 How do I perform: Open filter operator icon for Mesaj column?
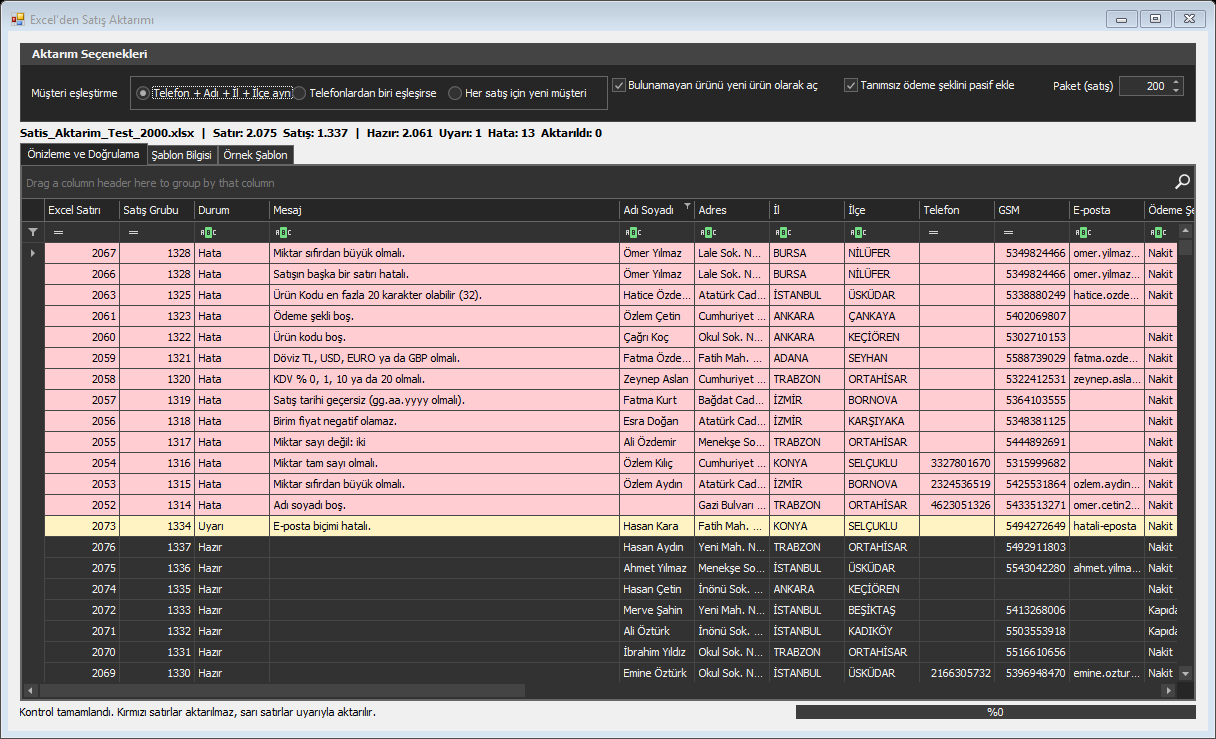(283, 232)
